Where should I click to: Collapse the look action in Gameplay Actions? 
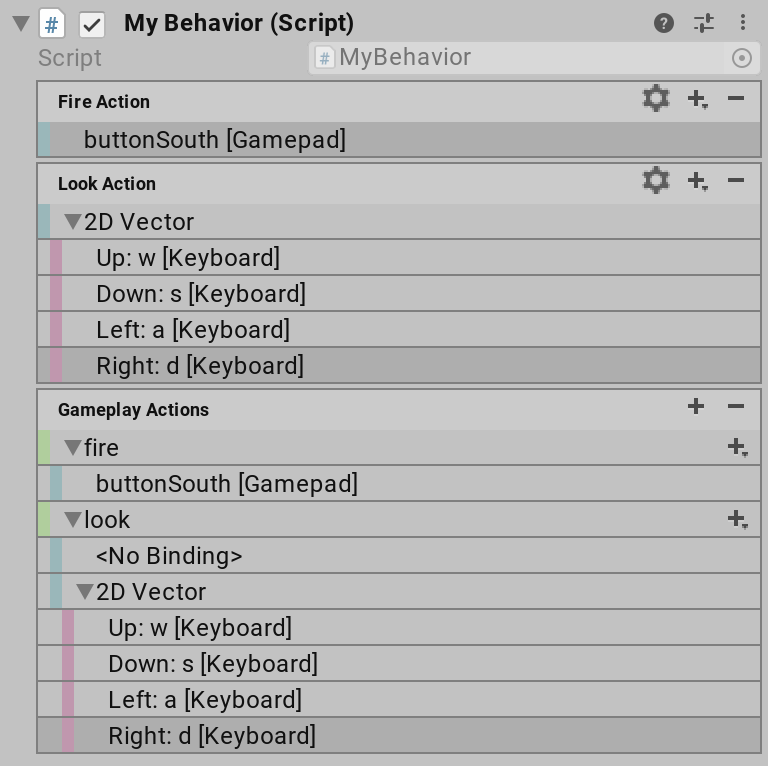tap(72, 520)
